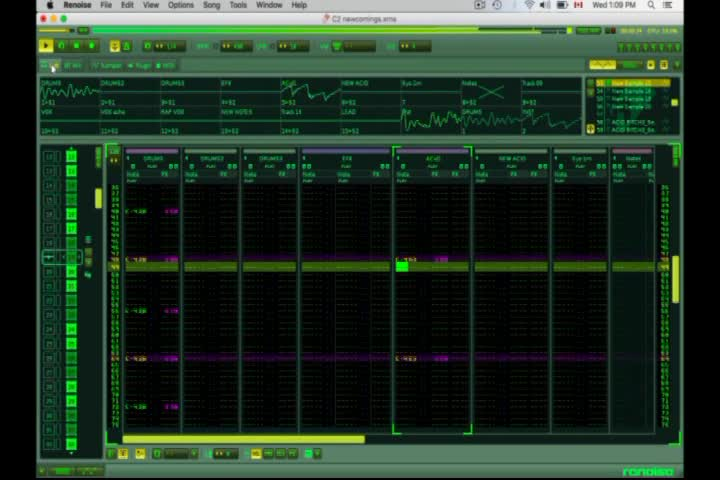Click the Stop button in transport controls
720x480 pixels.
pos(77,46)
